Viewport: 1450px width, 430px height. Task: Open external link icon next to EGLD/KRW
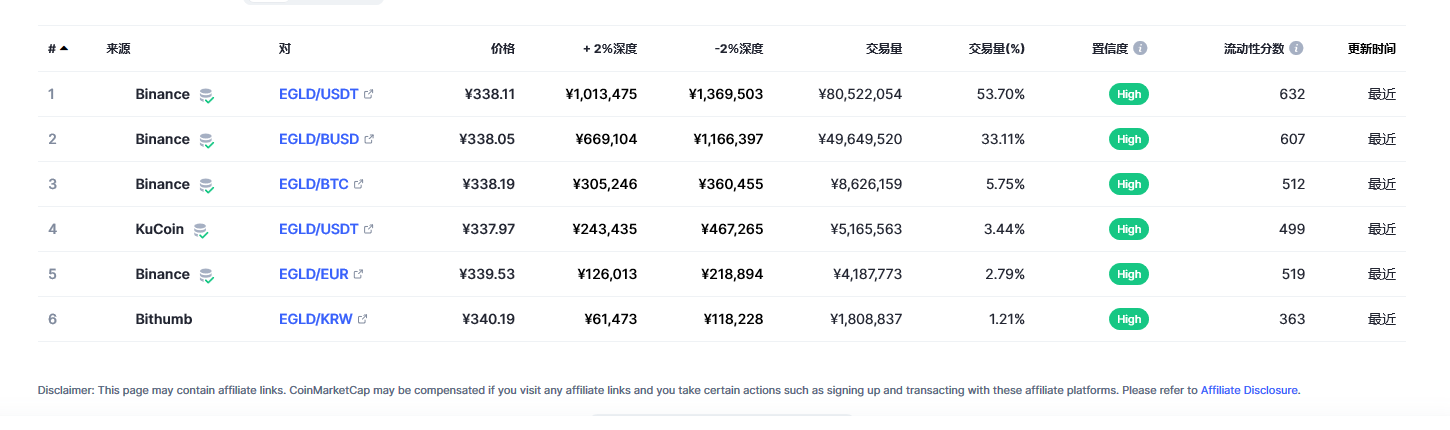[x=363, y=319]
